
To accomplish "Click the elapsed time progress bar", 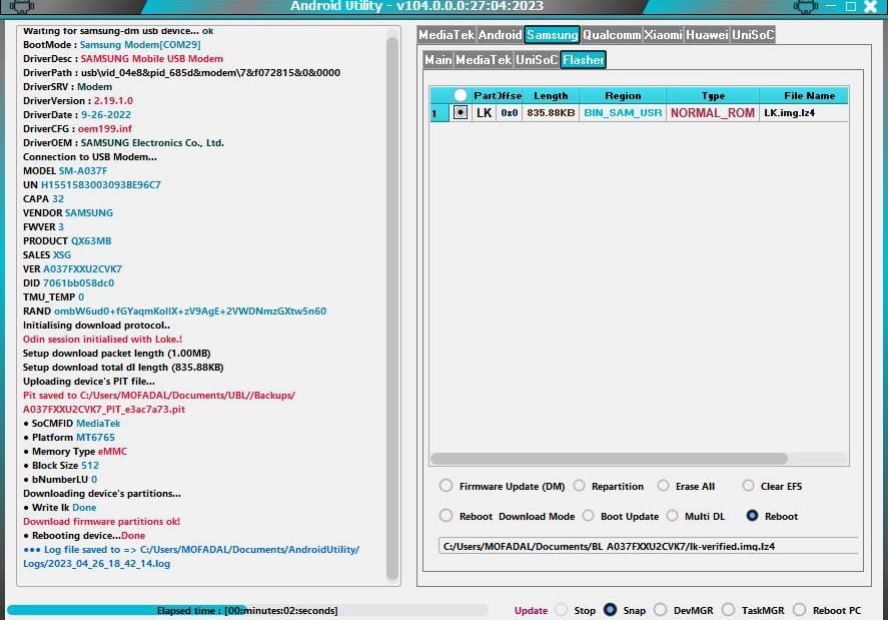I will [247, 610].
